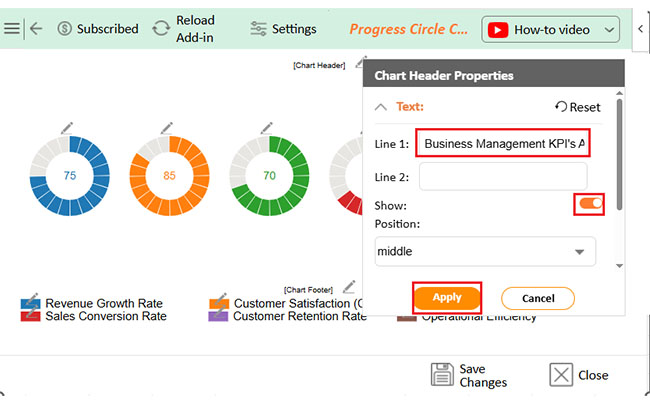Reset the Text properties
Screen dimensions: 650x404
(x=577, y=107)
